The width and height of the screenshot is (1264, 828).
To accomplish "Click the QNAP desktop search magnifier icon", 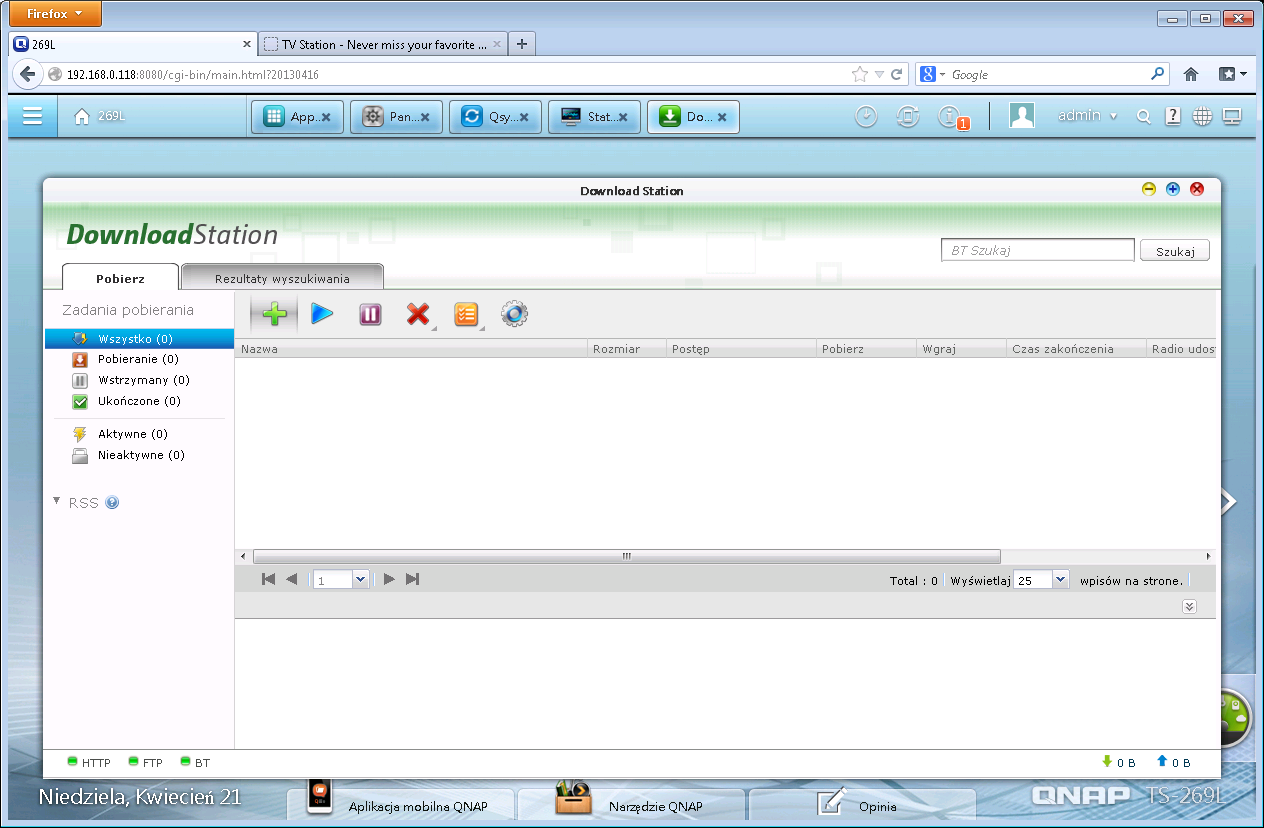I will [x=1144, y=117].
